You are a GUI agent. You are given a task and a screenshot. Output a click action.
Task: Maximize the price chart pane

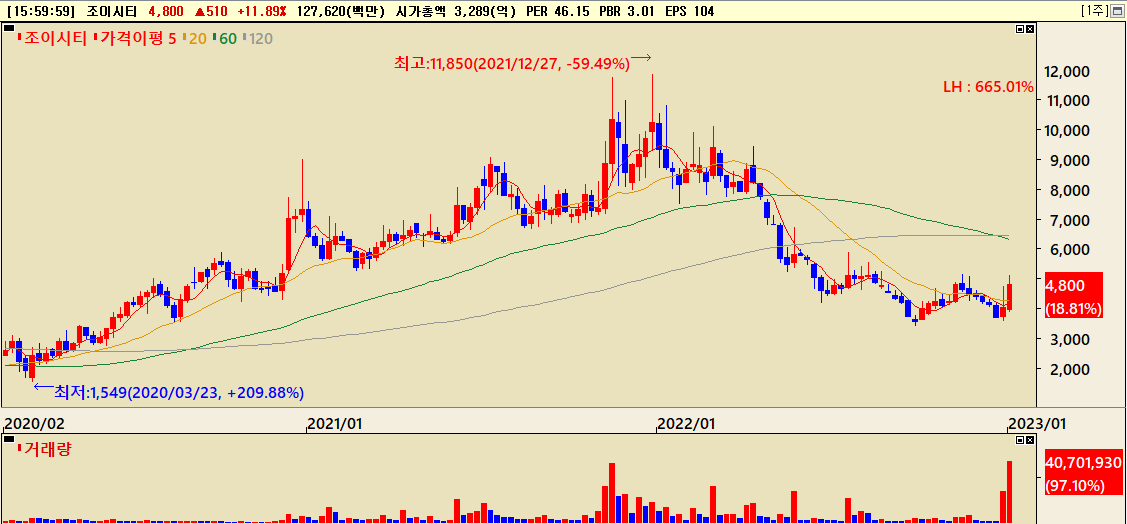tap(1020, 29)
